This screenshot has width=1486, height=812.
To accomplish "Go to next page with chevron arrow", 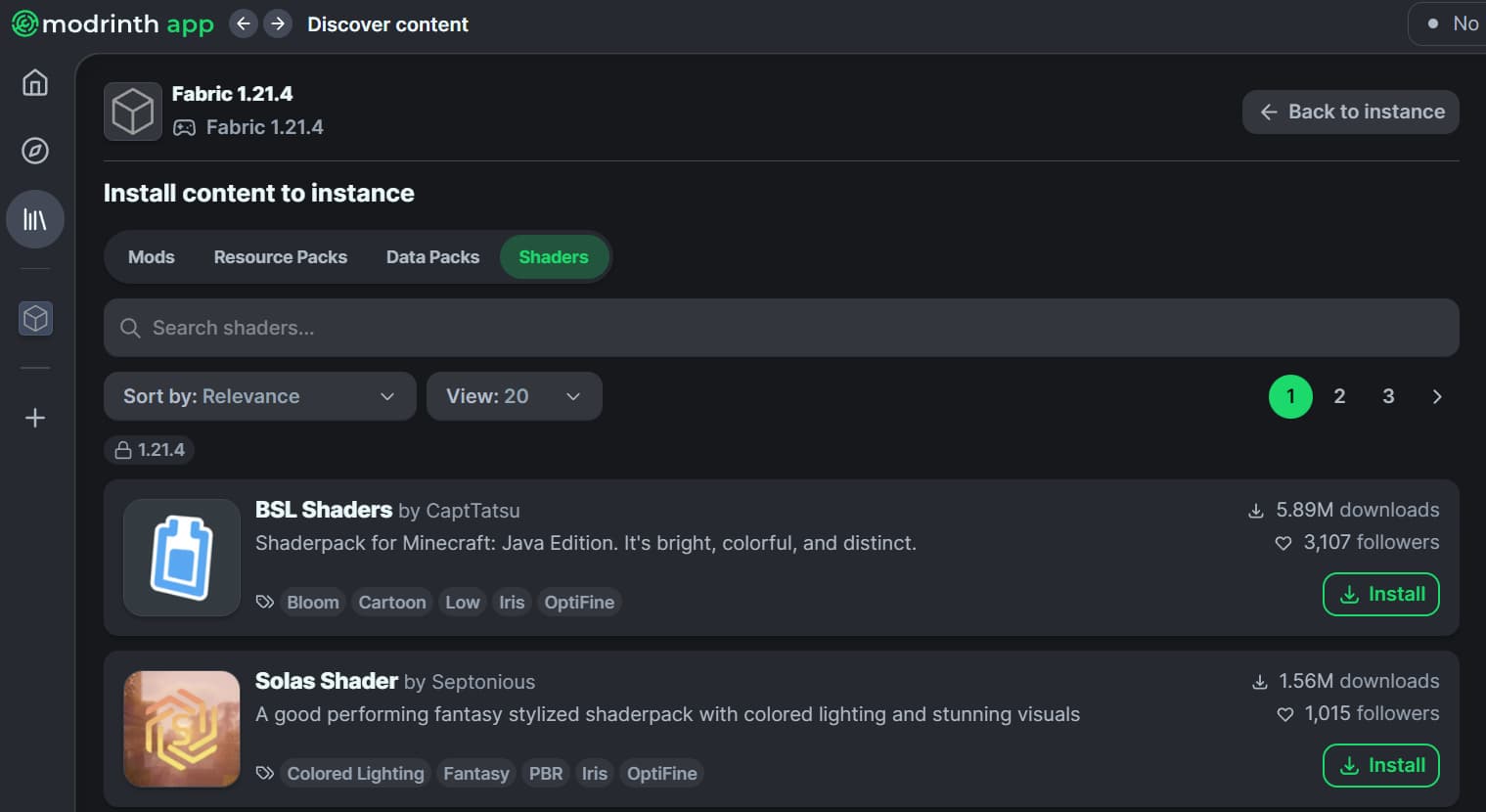I will click(x=1437, y=396).
